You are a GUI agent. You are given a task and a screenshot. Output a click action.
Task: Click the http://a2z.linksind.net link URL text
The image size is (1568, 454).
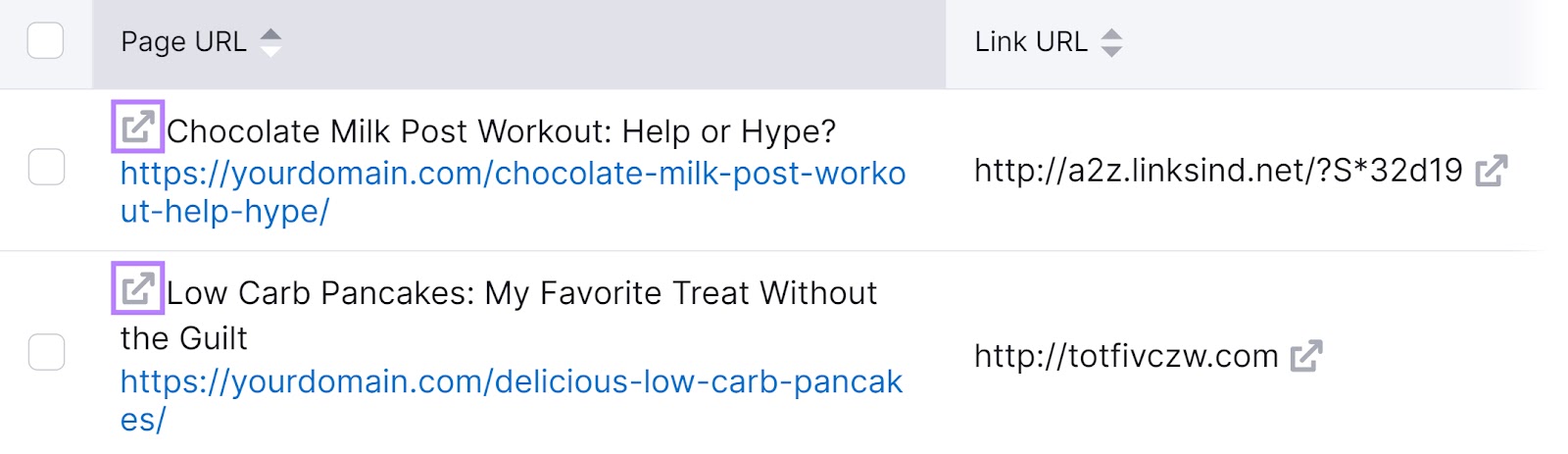pos(1218,171)
